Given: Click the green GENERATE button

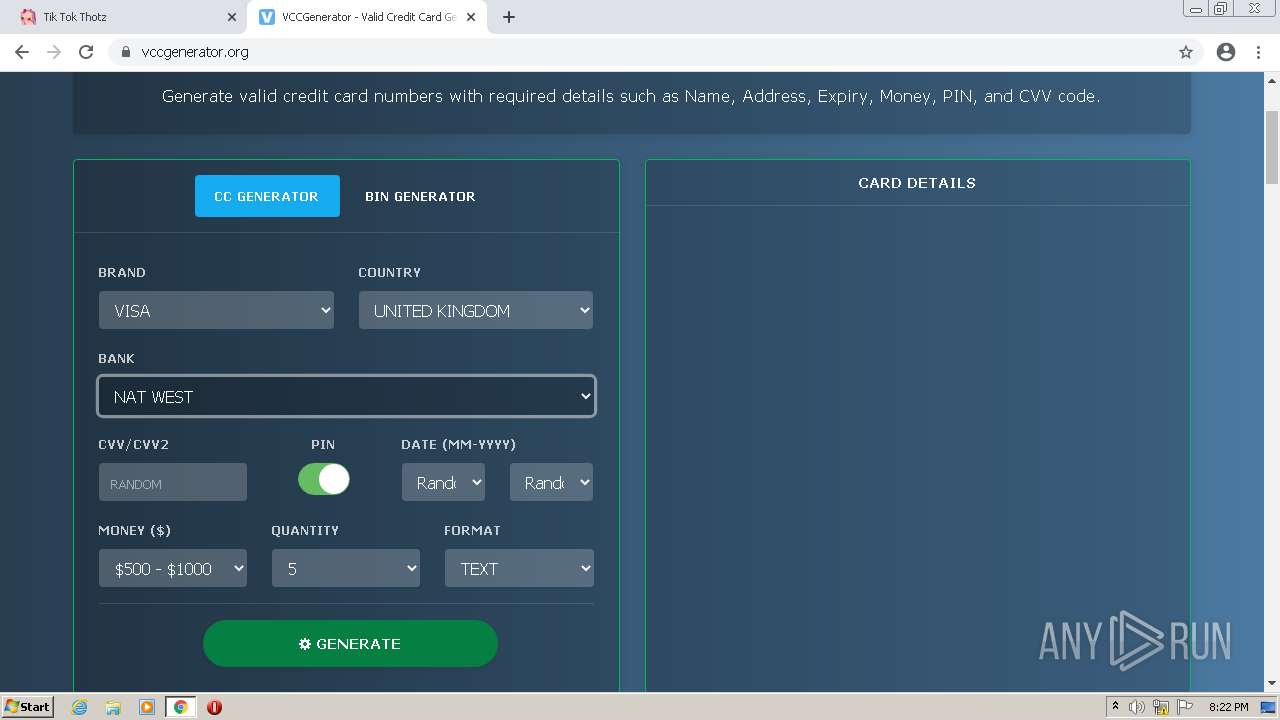Looking at the screenshot, I should coord(350,644).
